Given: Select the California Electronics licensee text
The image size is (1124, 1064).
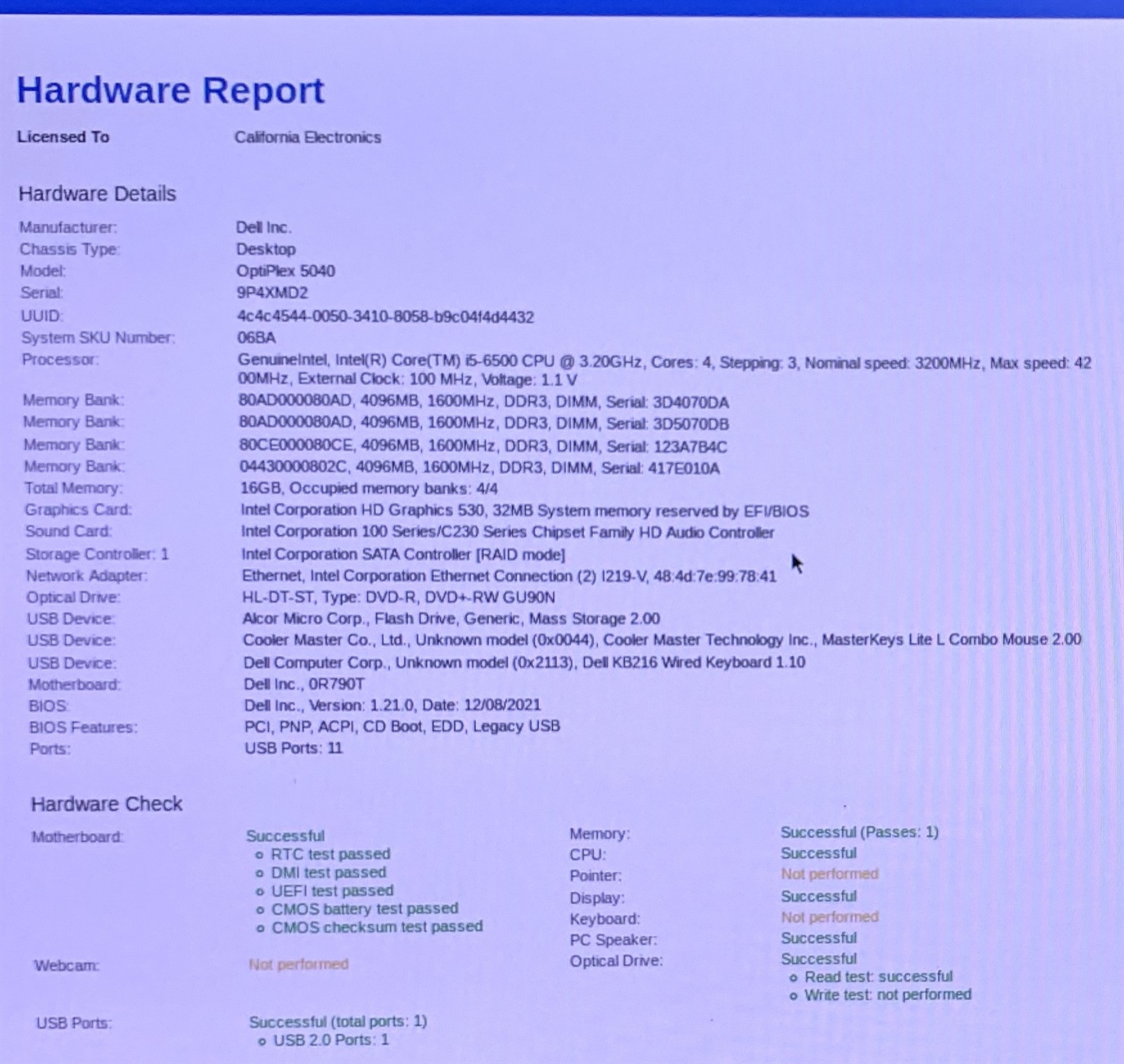Looking at the screenshot, I should click(x=308, y=137).
